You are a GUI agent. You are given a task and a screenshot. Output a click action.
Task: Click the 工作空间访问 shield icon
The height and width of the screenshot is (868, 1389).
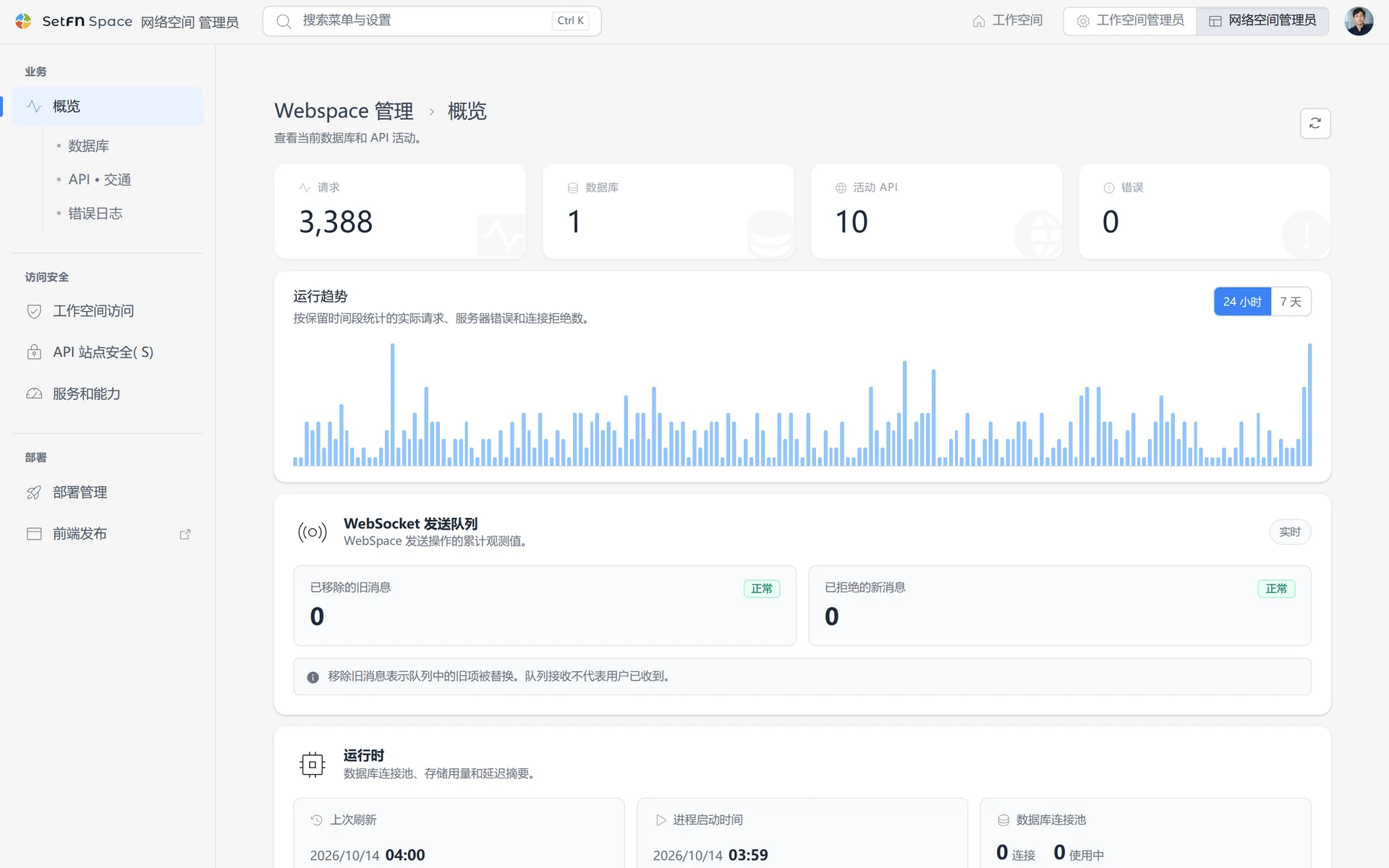pyautogui.click(x=34, y=311)
